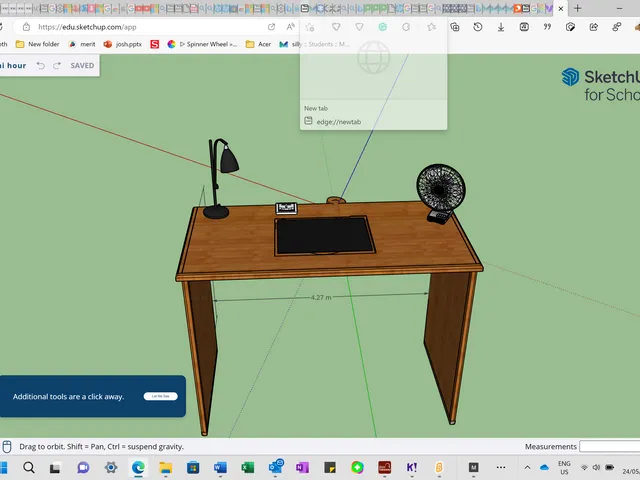Screen dimensions: 640x480
Task: Click the open-in-app icon in address bar
Action: pyautogui.click(x=271, y=27)
